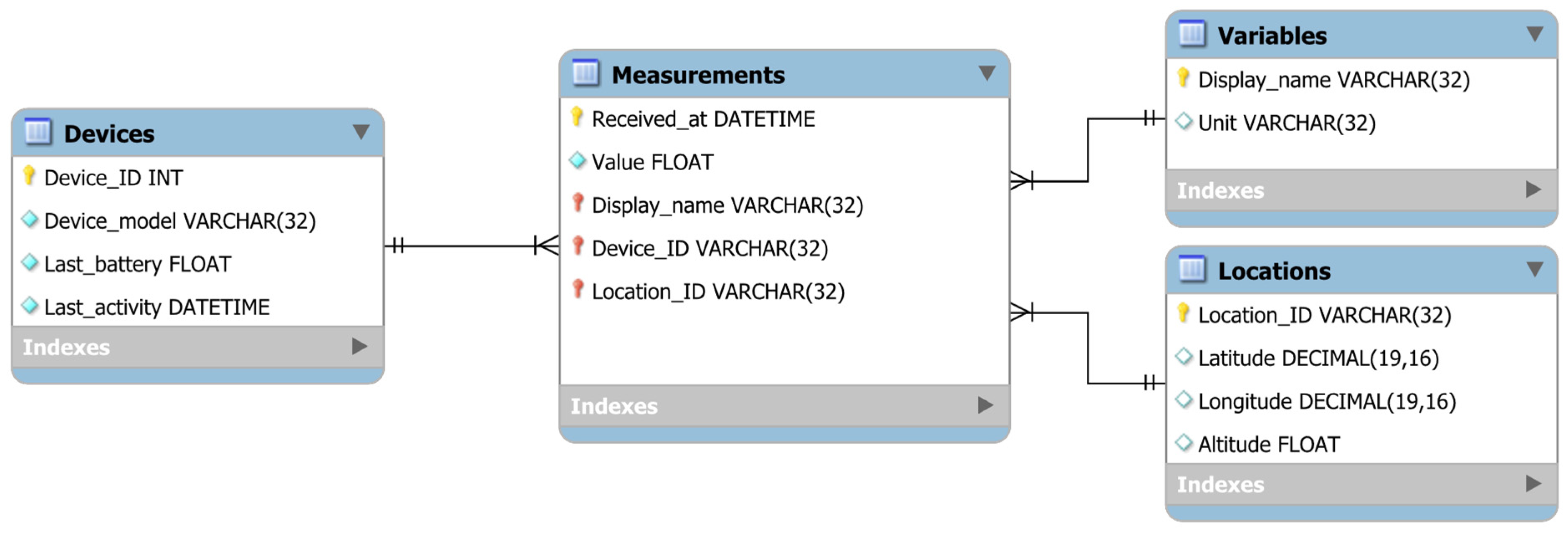Click the Devices table icon
Image resolution: width=1568 pixels, height=533 pixels.
click(38, 132)
